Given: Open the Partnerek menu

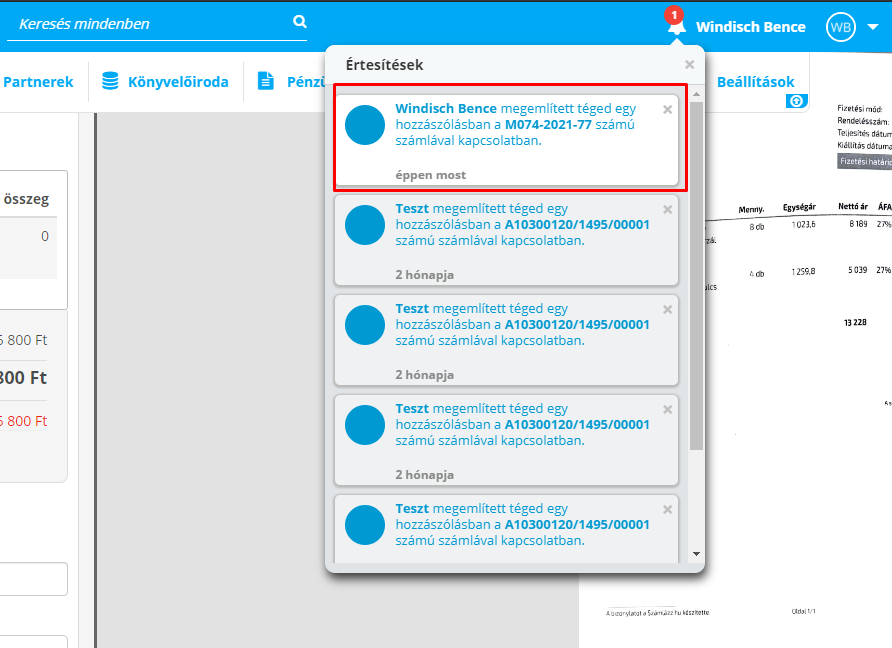Looking at the screenshot, I should point(38,82).
